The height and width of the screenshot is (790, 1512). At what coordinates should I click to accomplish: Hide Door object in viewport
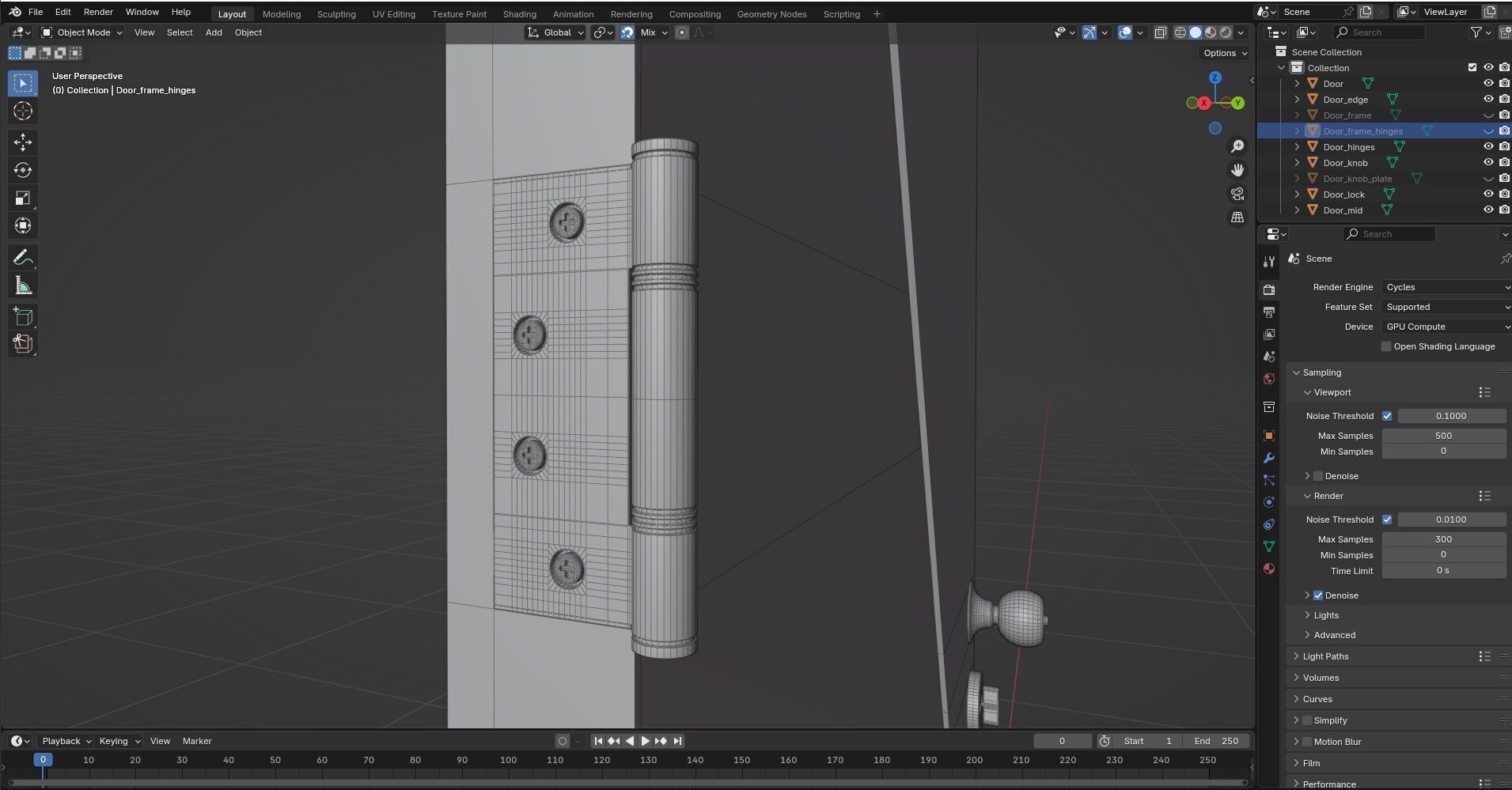coord(1488,83)
